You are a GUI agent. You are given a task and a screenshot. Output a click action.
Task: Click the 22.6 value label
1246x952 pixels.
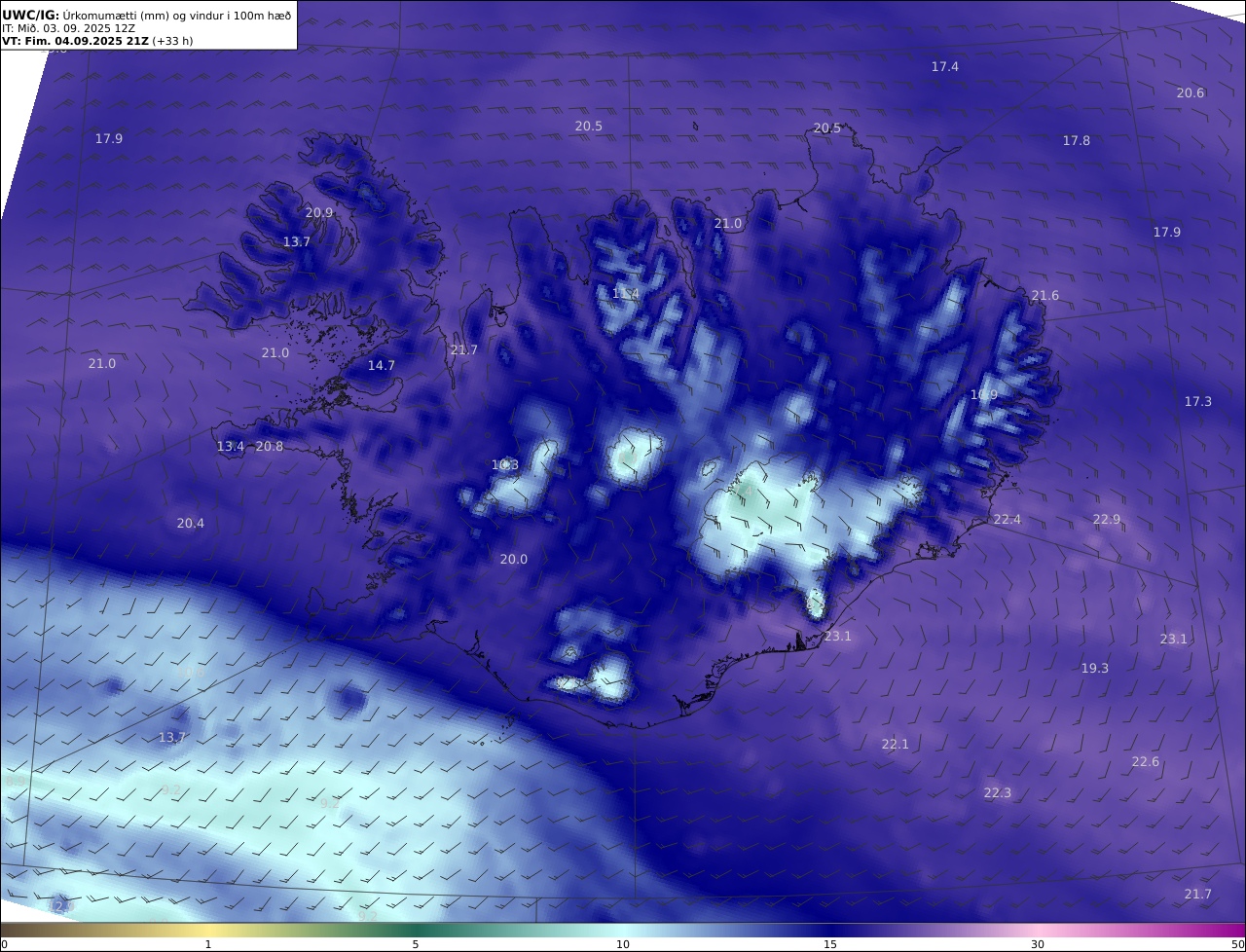[1145, 762]
